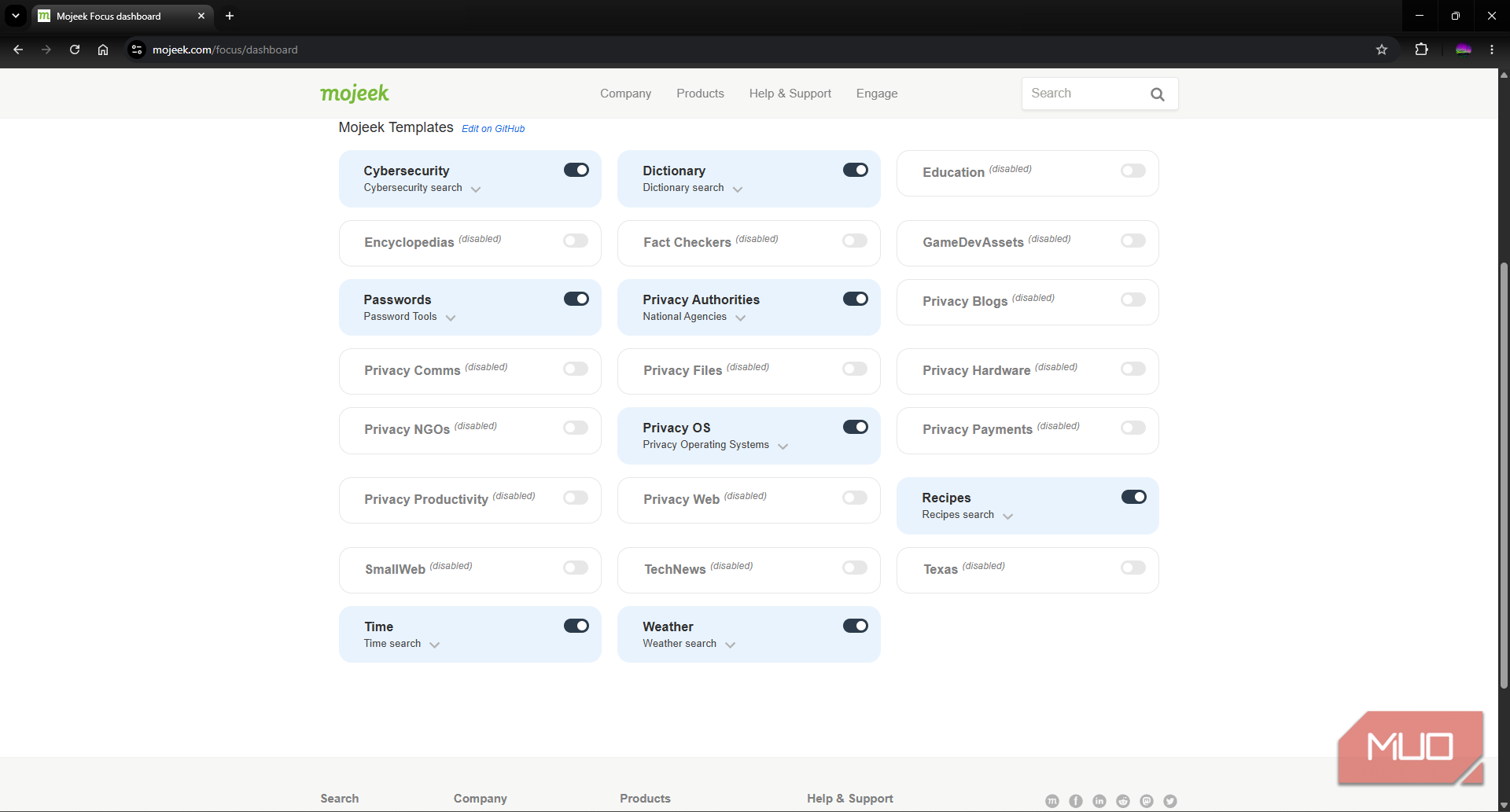This screenshot has width=1510, height=812.
Task: Open the LinkedIn icon link in the footer
Action: (1099, 801)
